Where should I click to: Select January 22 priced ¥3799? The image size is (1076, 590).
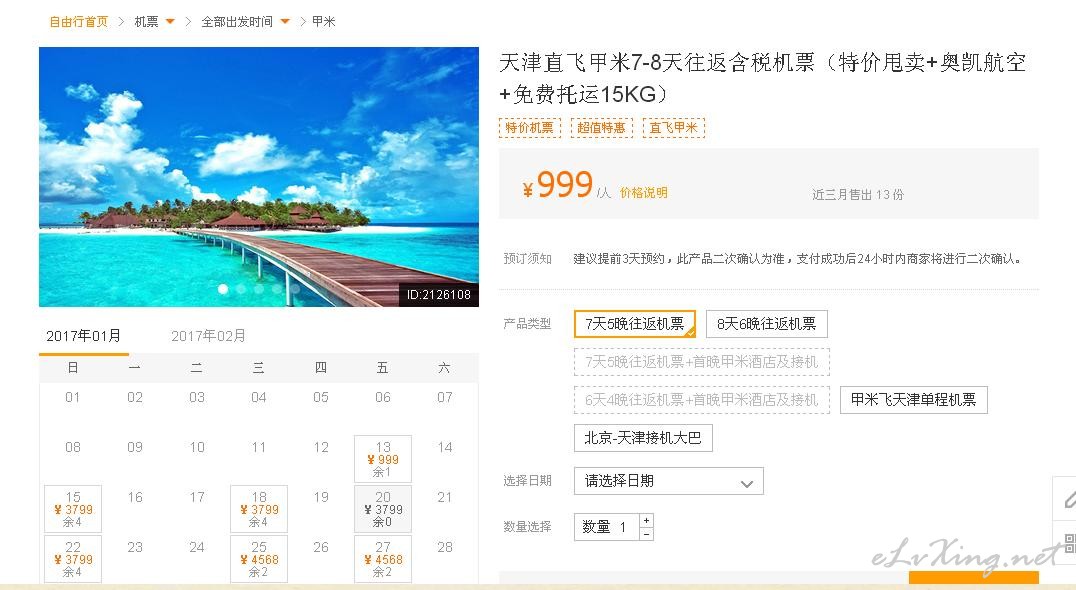point(73,559)
